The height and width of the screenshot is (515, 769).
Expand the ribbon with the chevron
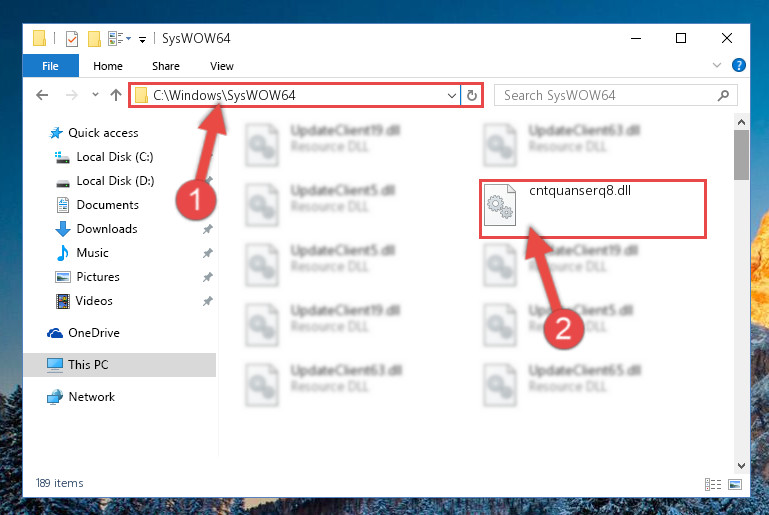[717, 65]
